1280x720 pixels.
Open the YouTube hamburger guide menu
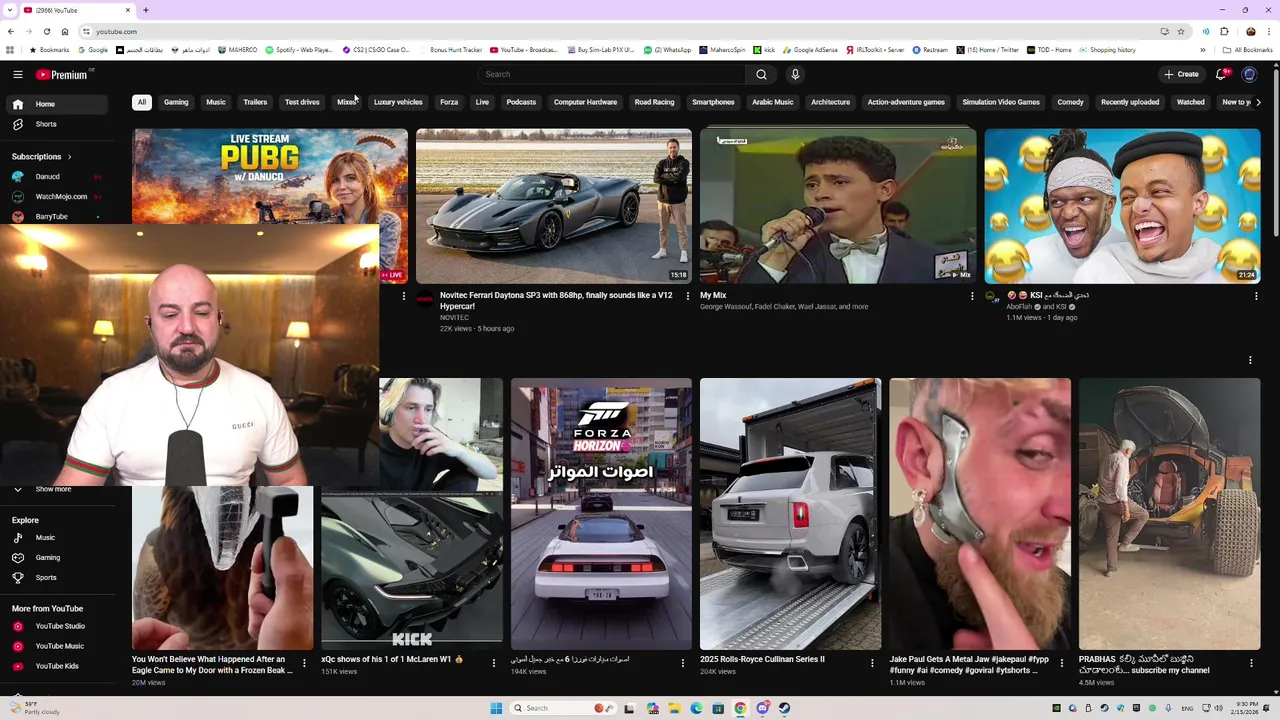tap(17, 74)
